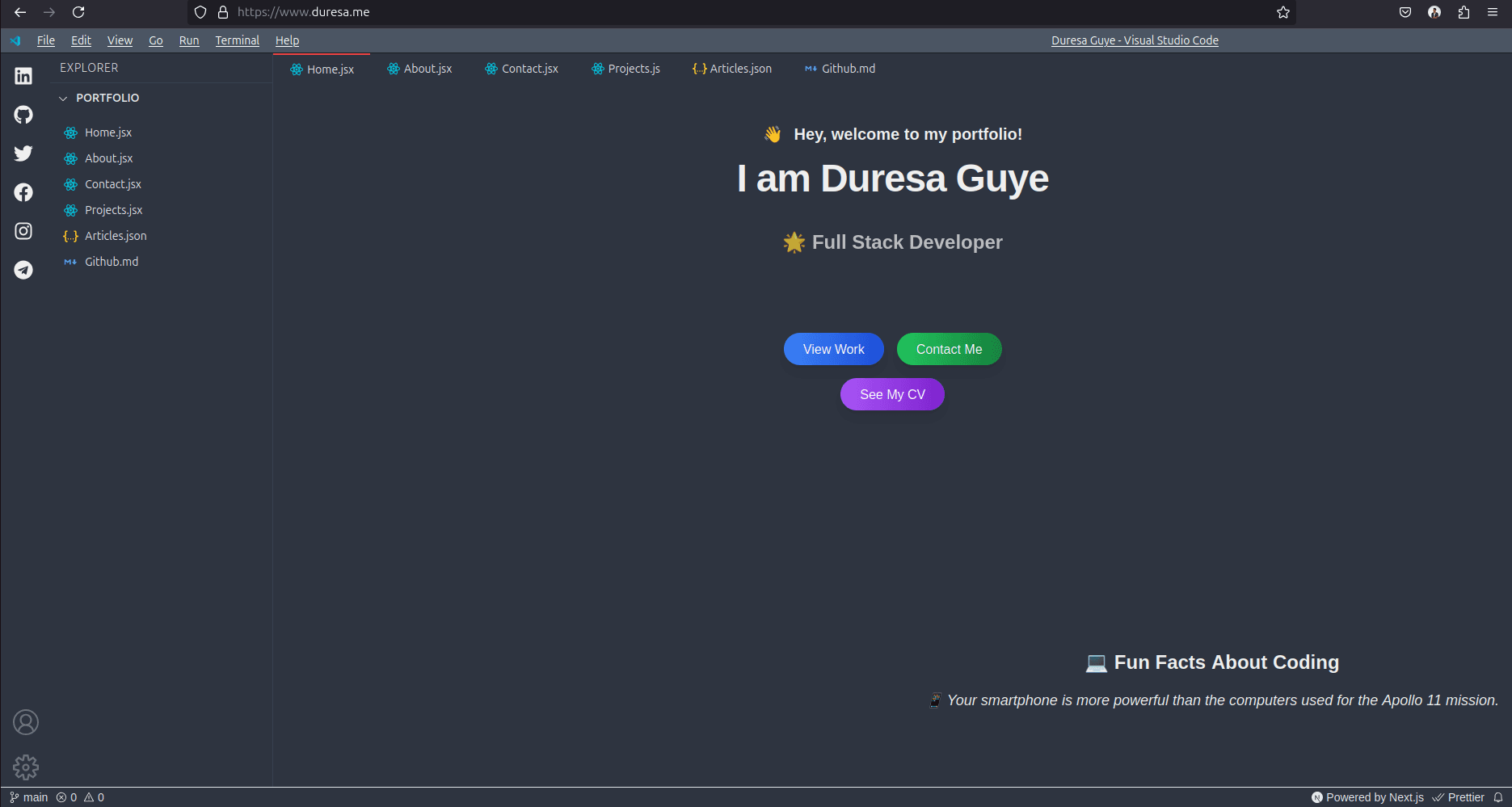Collapse the PORTFOLIO folder chevron
The width and height of the screenshot is (1512, 807).
63,99
